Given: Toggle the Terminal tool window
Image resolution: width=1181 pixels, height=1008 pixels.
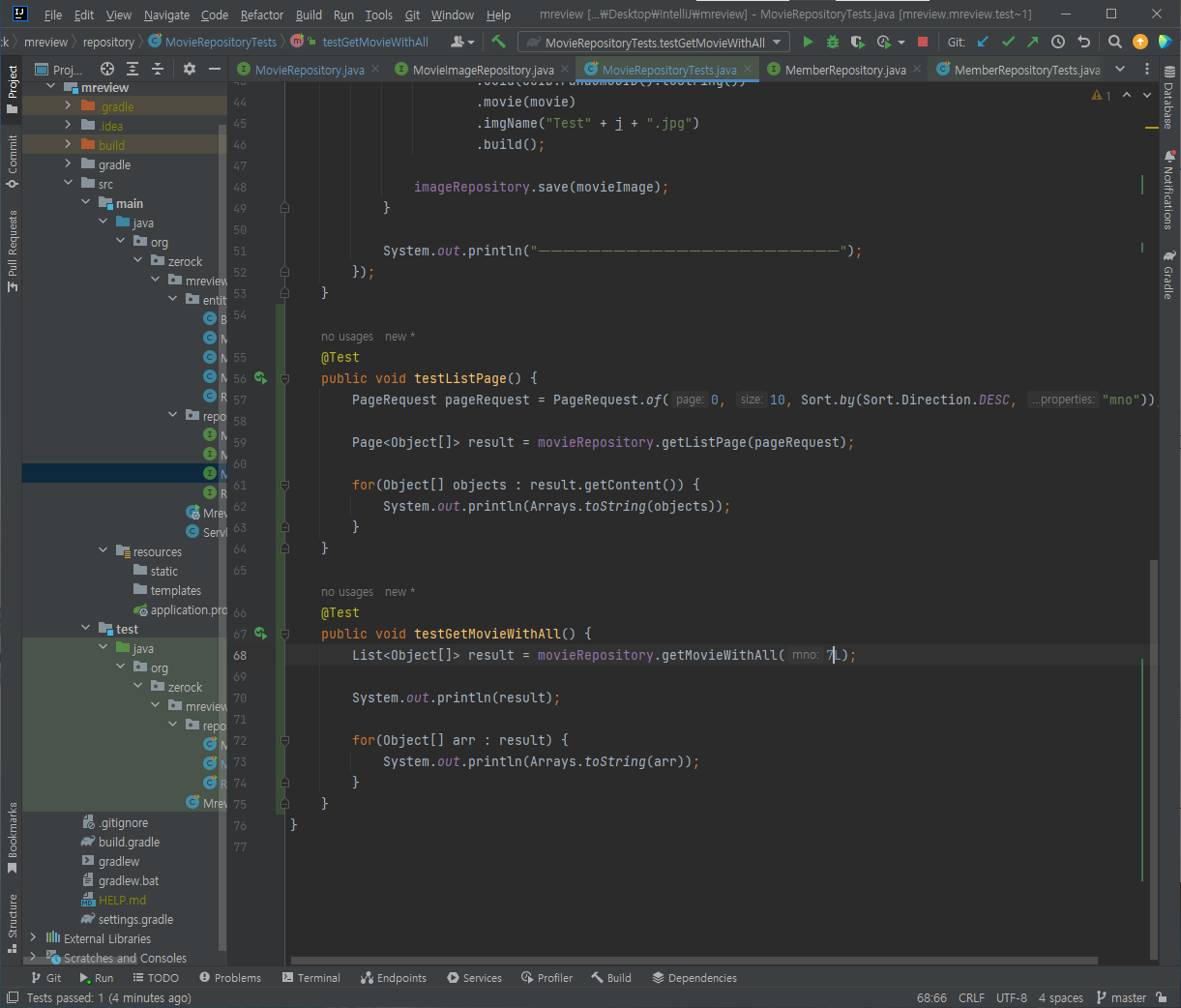Looking at the screenshot, I should tap(311, 978).
